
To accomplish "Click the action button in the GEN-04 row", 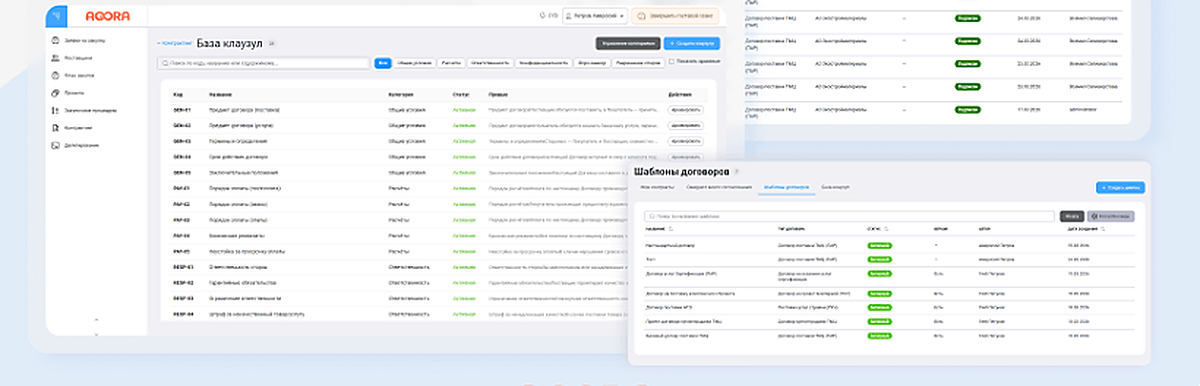I will (x=685, y=157).
